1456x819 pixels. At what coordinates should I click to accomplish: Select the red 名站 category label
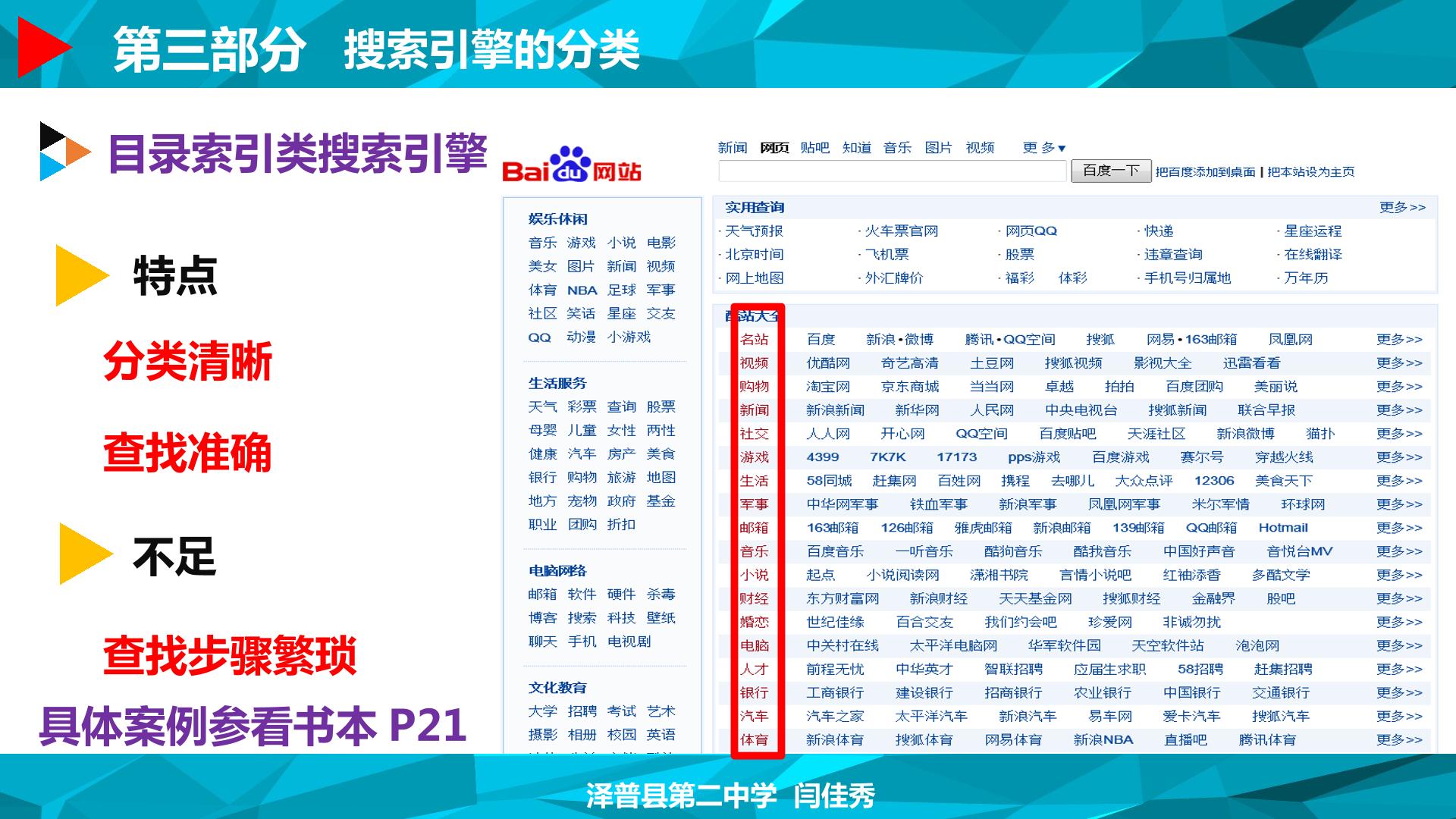coord(755,340)
